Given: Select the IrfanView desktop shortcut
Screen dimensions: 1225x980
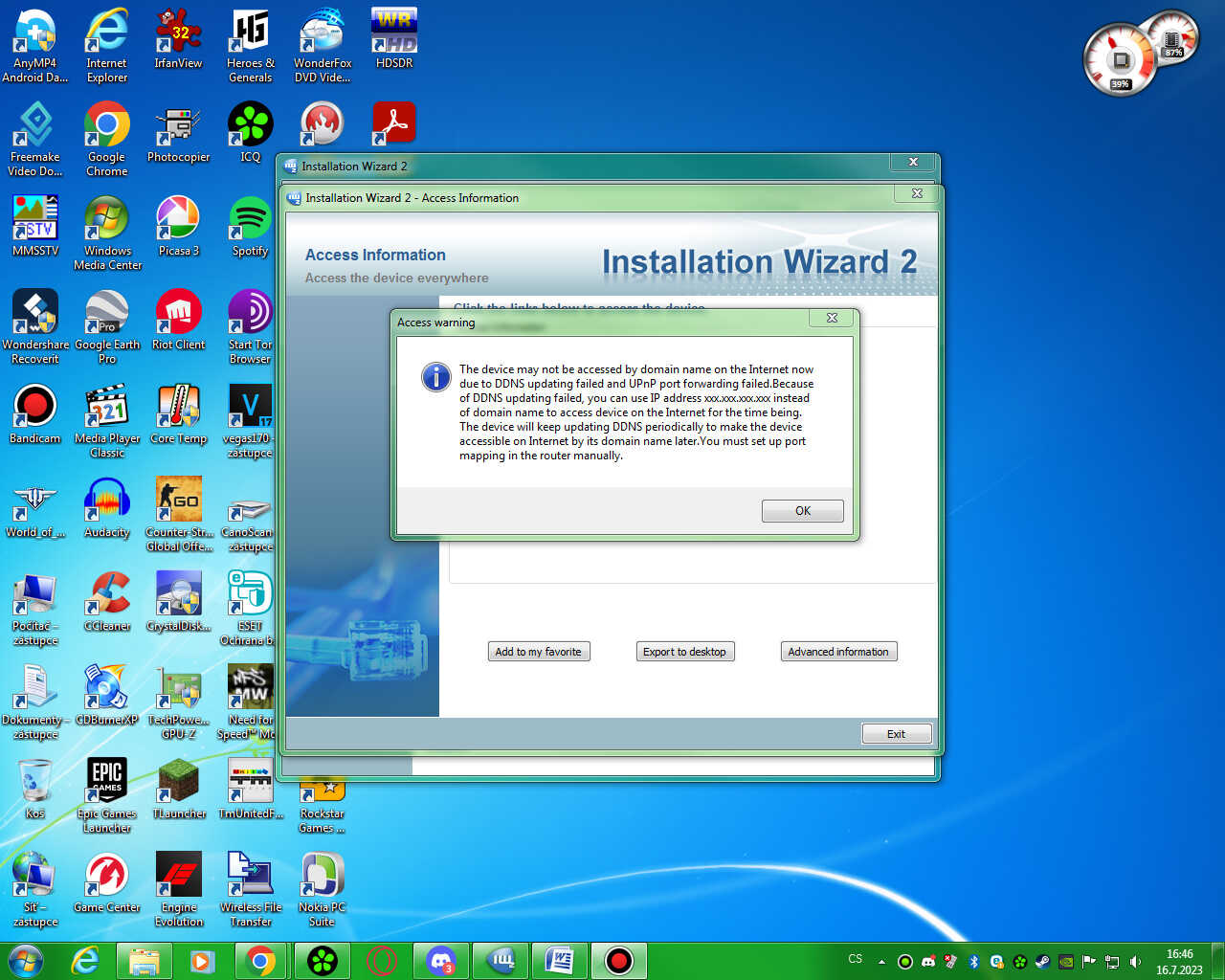Looking at the screenshot, I should point(178,38).
